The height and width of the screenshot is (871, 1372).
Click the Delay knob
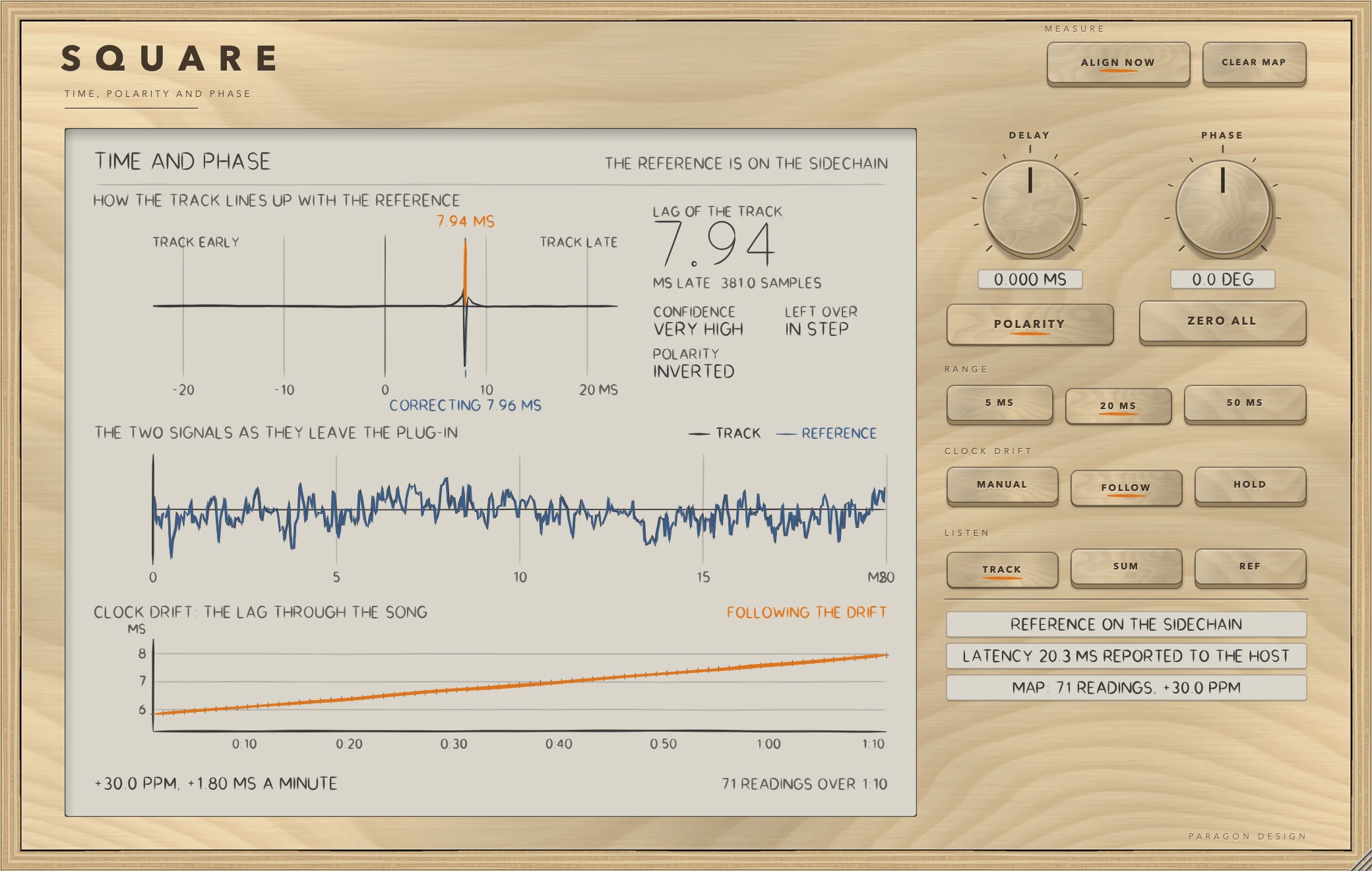[1030, 209]
